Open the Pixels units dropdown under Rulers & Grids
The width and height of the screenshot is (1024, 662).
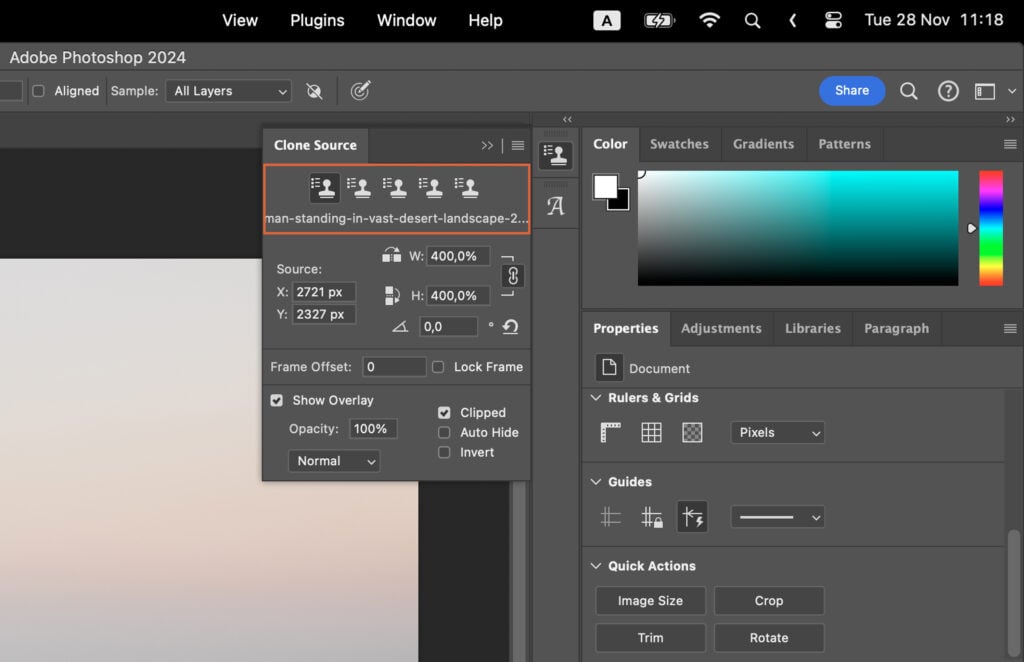click(x=777, y=432)
